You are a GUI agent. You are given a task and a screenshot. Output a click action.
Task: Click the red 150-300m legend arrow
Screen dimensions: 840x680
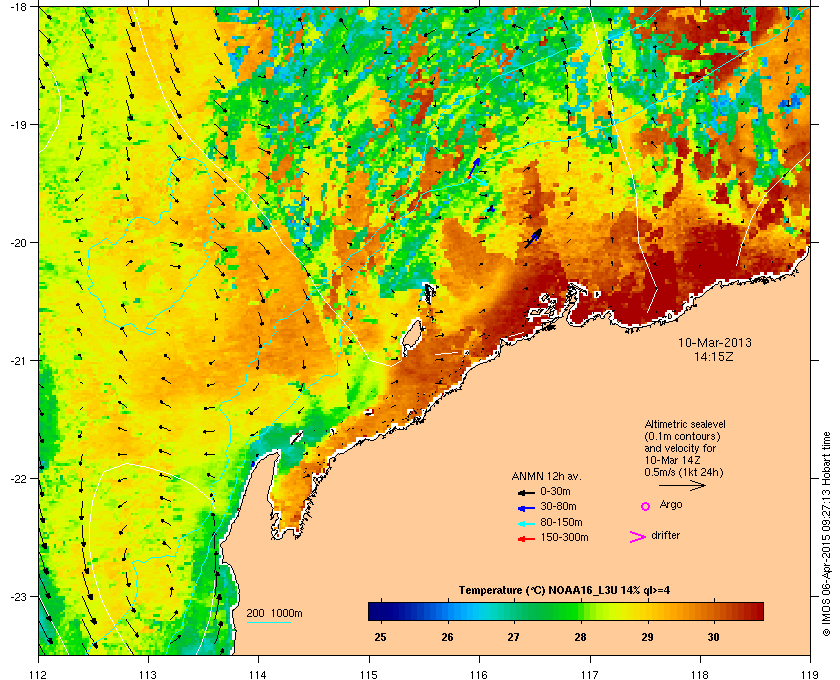pyautogui.click(x=526, y=539)
